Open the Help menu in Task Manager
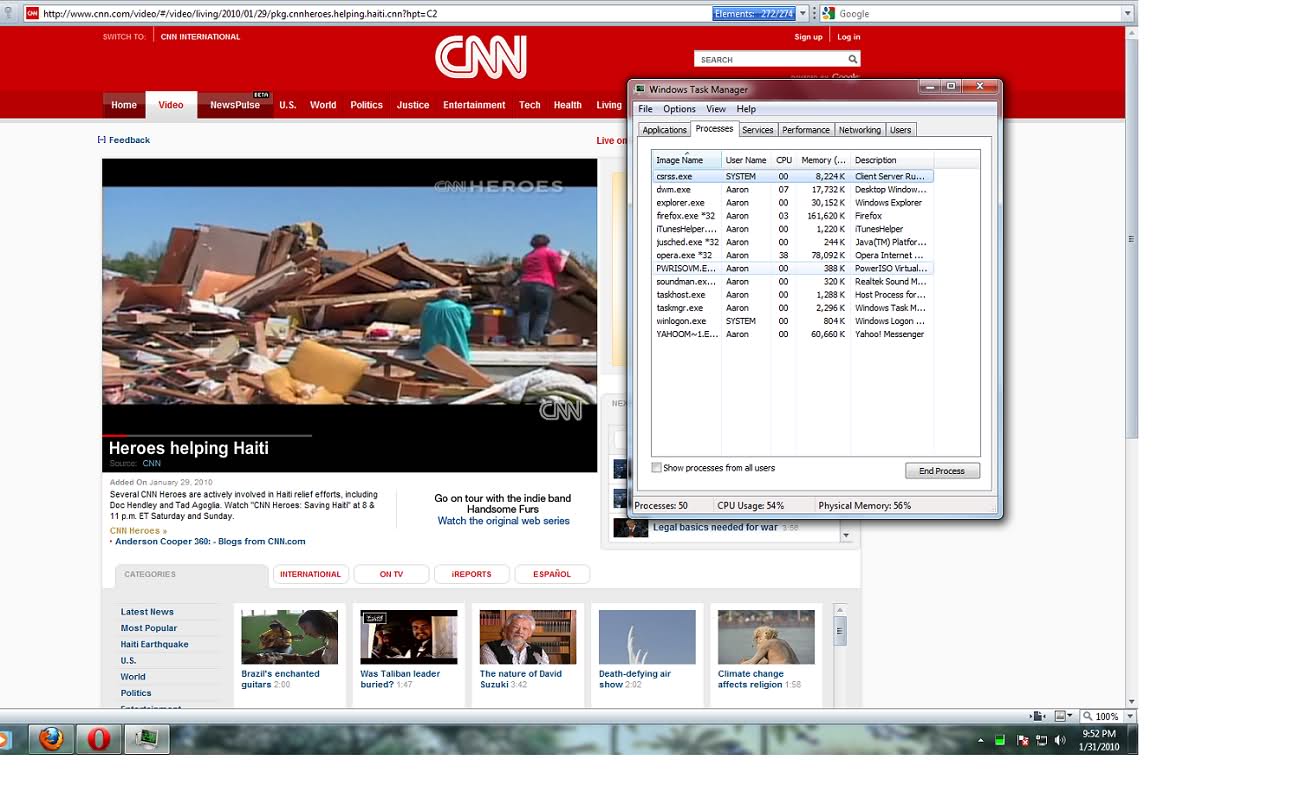 click(746, 109)
